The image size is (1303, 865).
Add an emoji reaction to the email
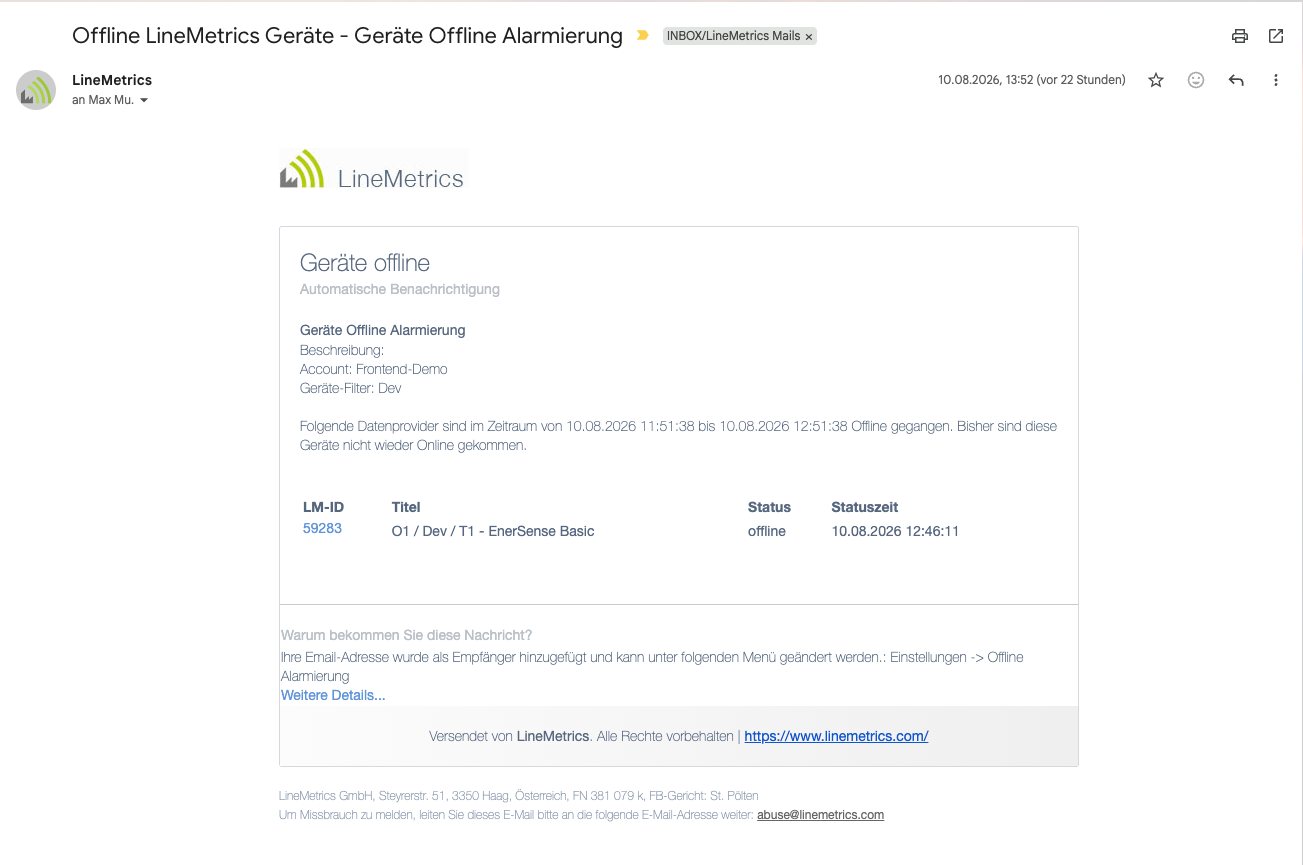click(x=1196, y=80)
